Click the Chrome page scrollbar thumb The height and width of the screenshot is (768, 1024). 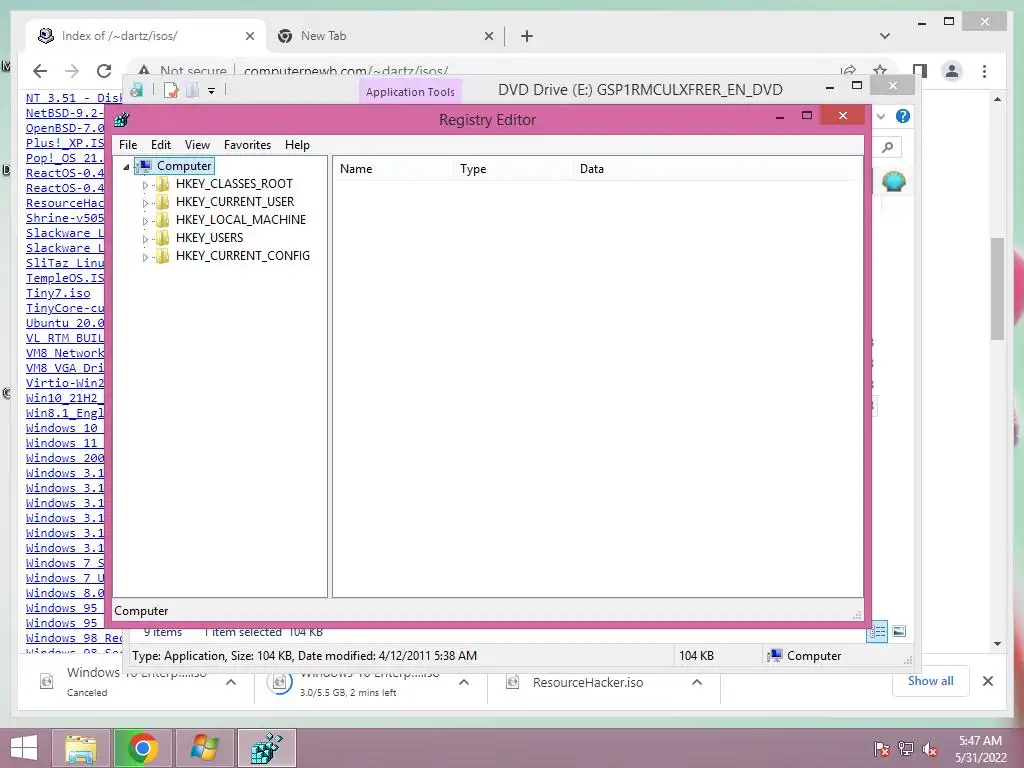(x=997, y=288)
